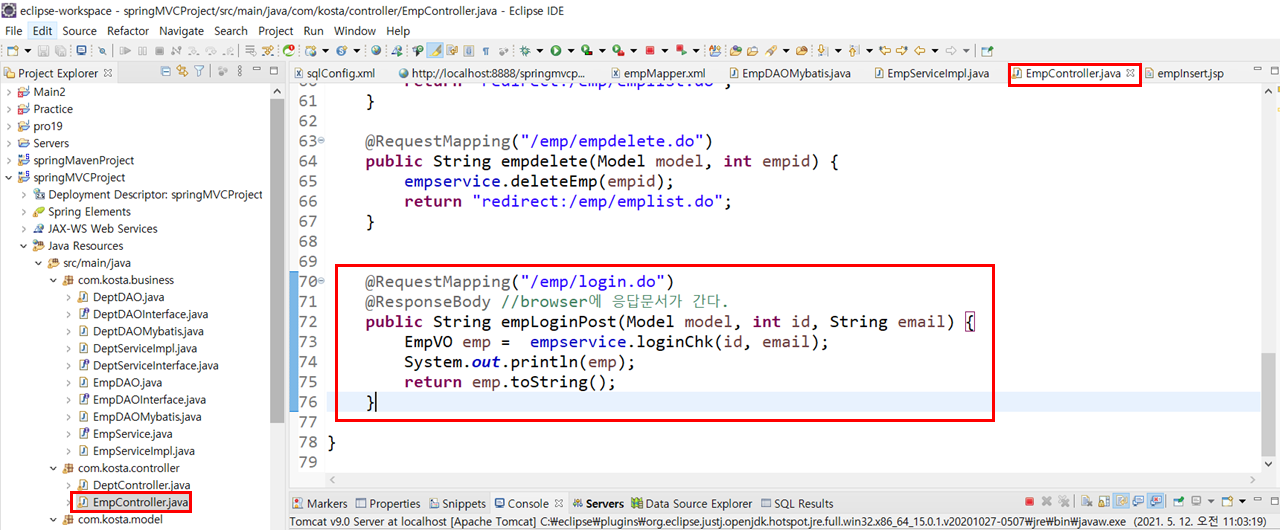Image resolution: width=1280 pixels, height=530 pixels.
Task: Open the Run dropdown arrow
Action: [572, 50]
